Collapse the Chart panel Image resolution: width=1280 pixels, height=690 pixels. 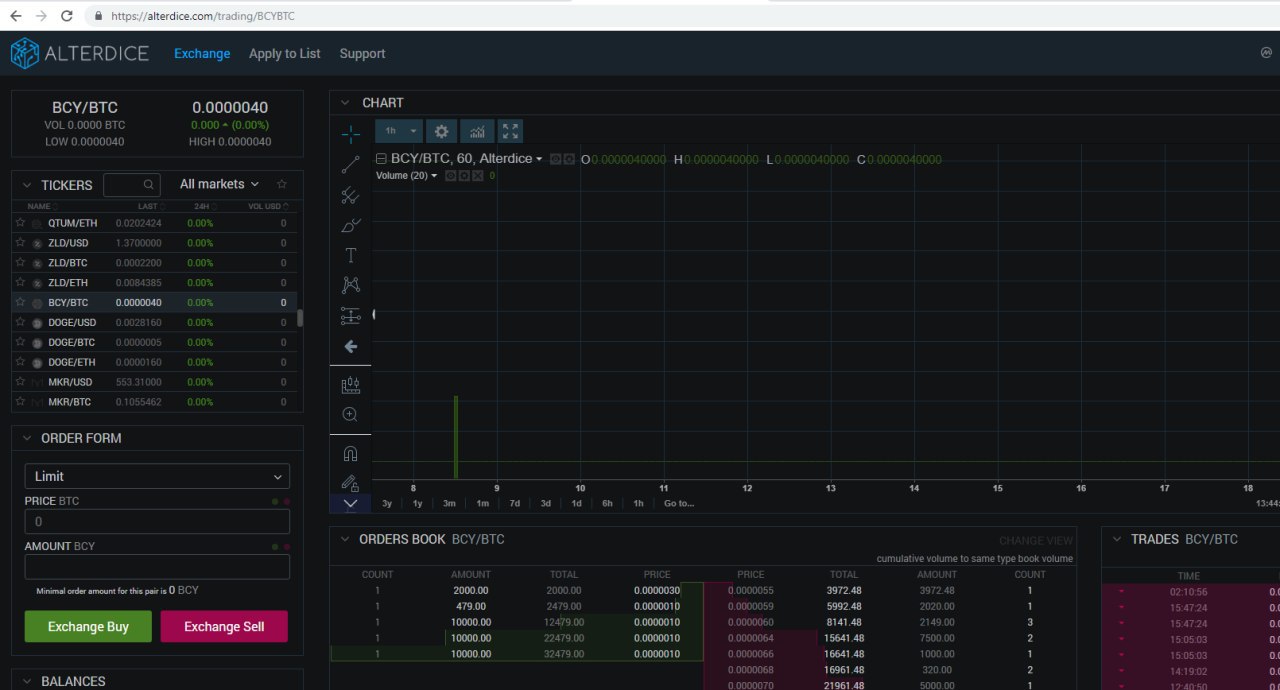(x=345, y=103)
